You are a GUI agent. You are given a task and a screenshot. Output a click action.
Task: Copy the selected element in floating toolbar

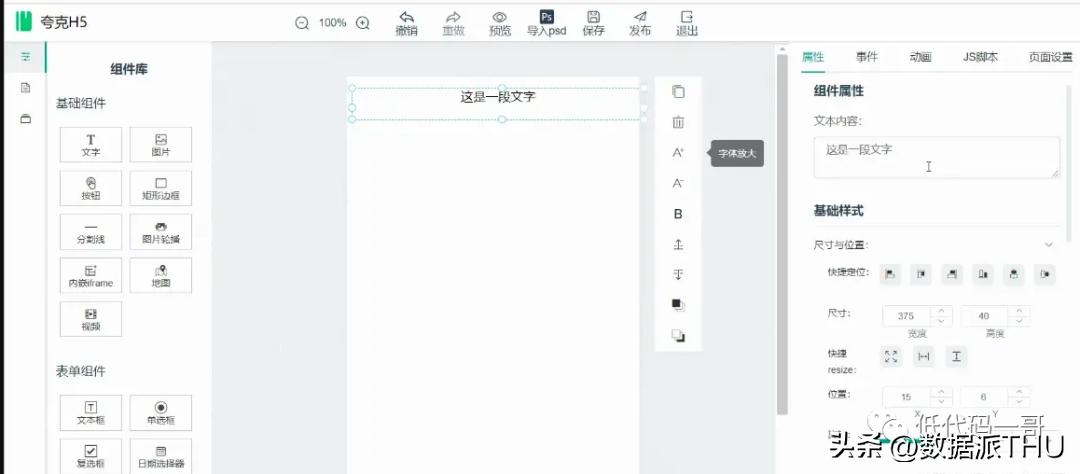[678, 92]
